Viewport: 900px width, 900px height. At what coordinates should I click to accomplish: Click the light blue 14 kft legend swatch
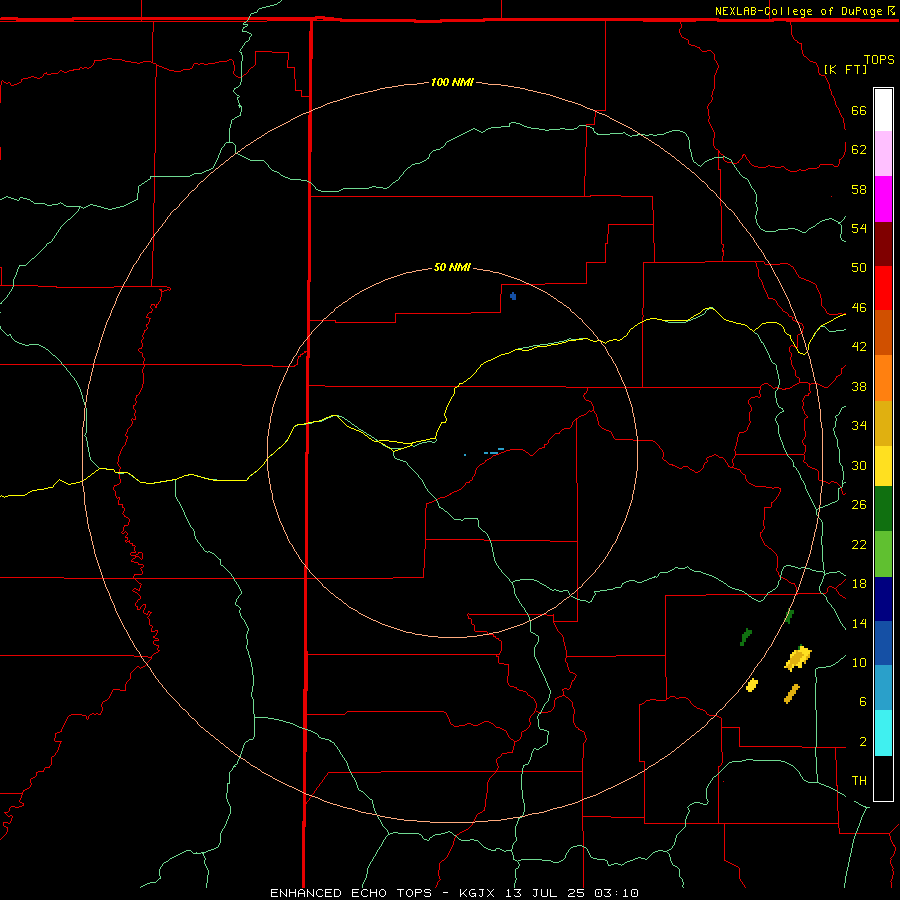pos(883,688)
